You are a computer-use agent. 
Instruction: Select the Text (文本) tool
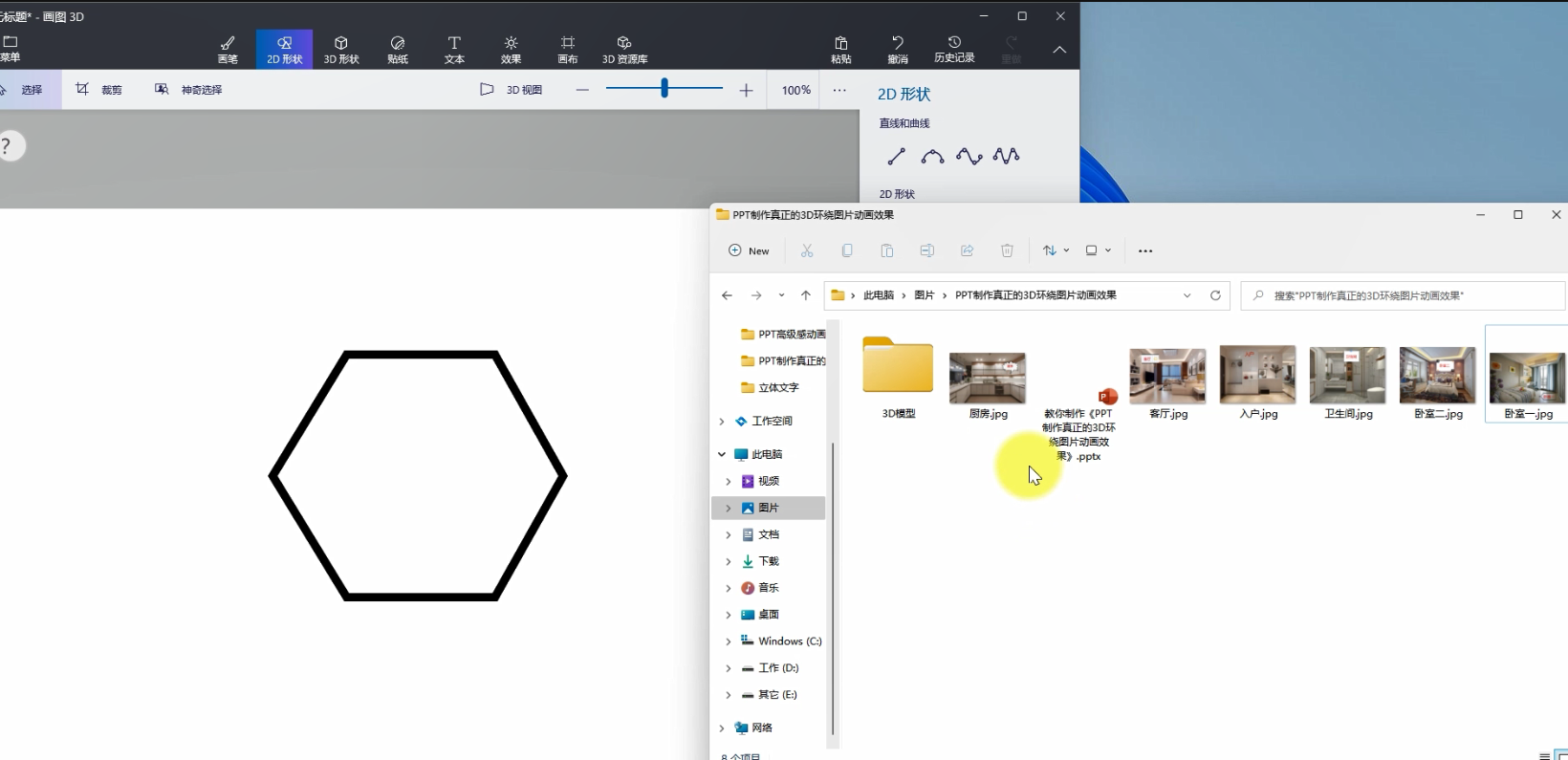point(454,50)
